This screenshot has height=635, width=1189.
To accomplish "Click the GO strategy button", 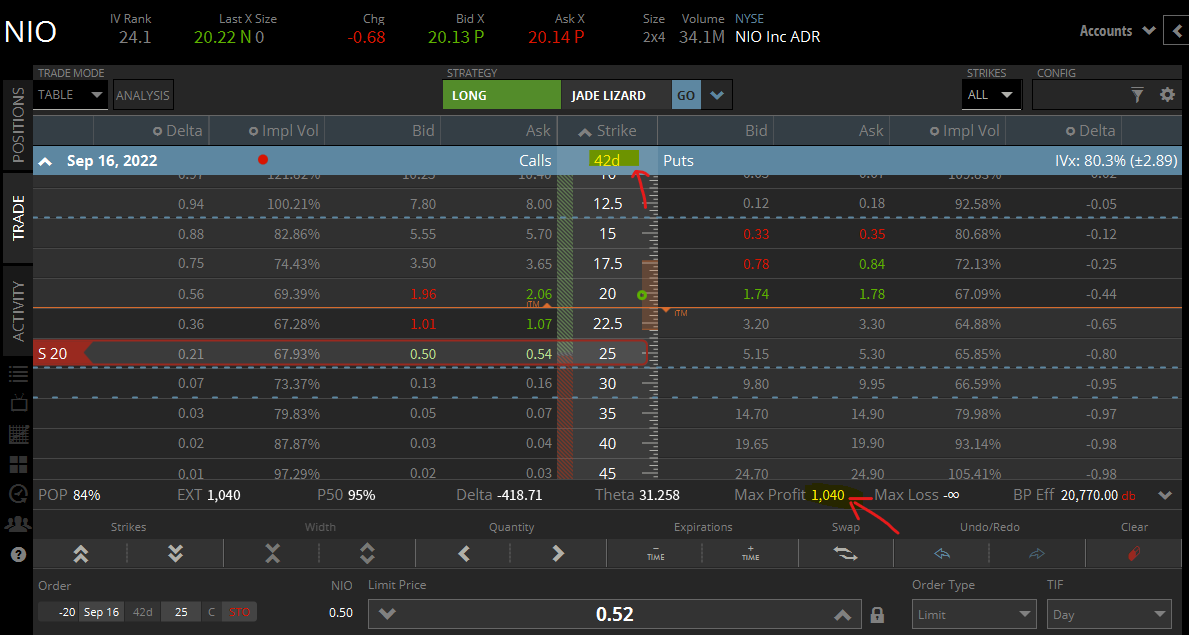I will 686,96.
